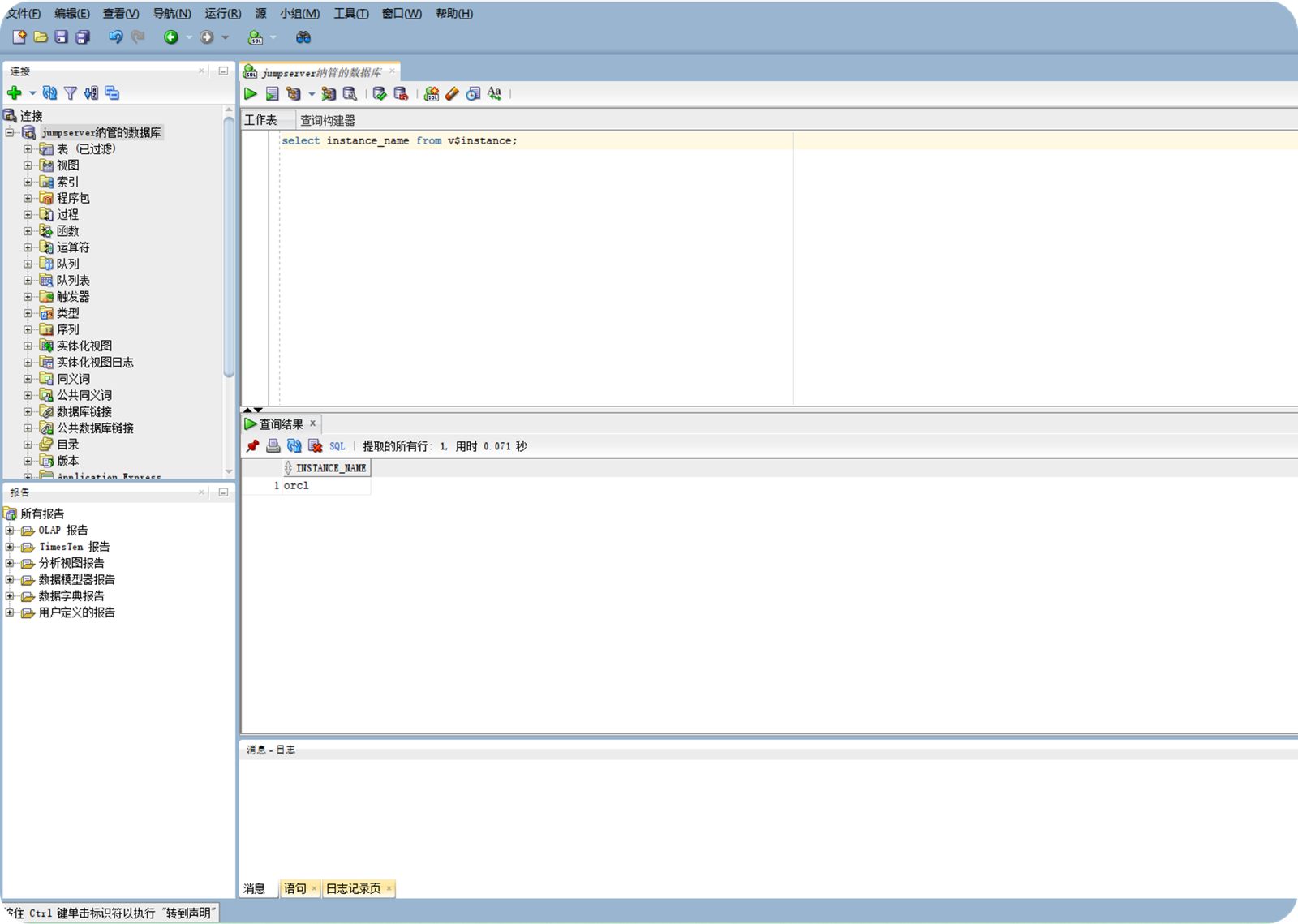Image resolution: width=1298 pixels, height=924 pixels.
Task: Sort results by INSTANCE_NAME column header
Action: (x=329, y=467)
